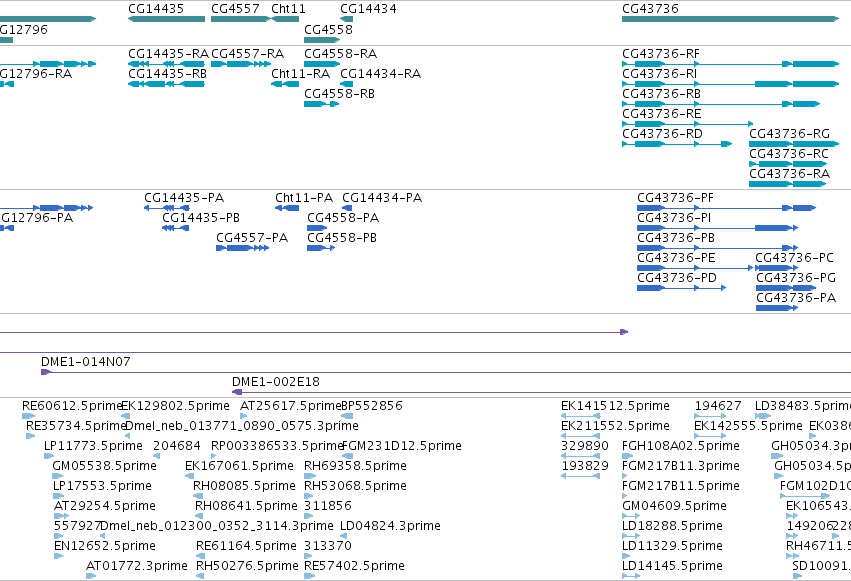Select BAC clone DME1-002E18
Image resolution: width=851 pixels, height=581 pixels.
pos(276,382)
